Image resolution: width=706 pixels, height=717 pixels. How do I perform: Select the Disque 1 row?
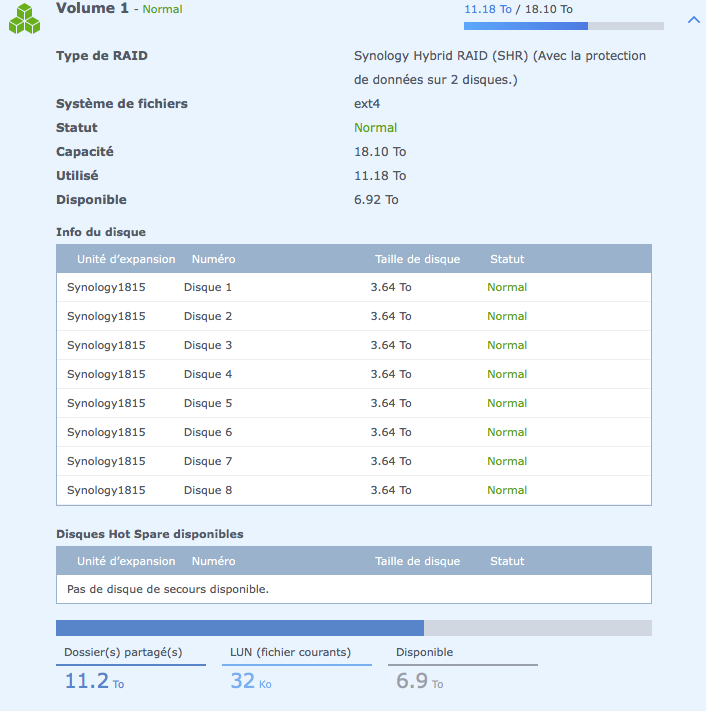[x=353, y=288]
